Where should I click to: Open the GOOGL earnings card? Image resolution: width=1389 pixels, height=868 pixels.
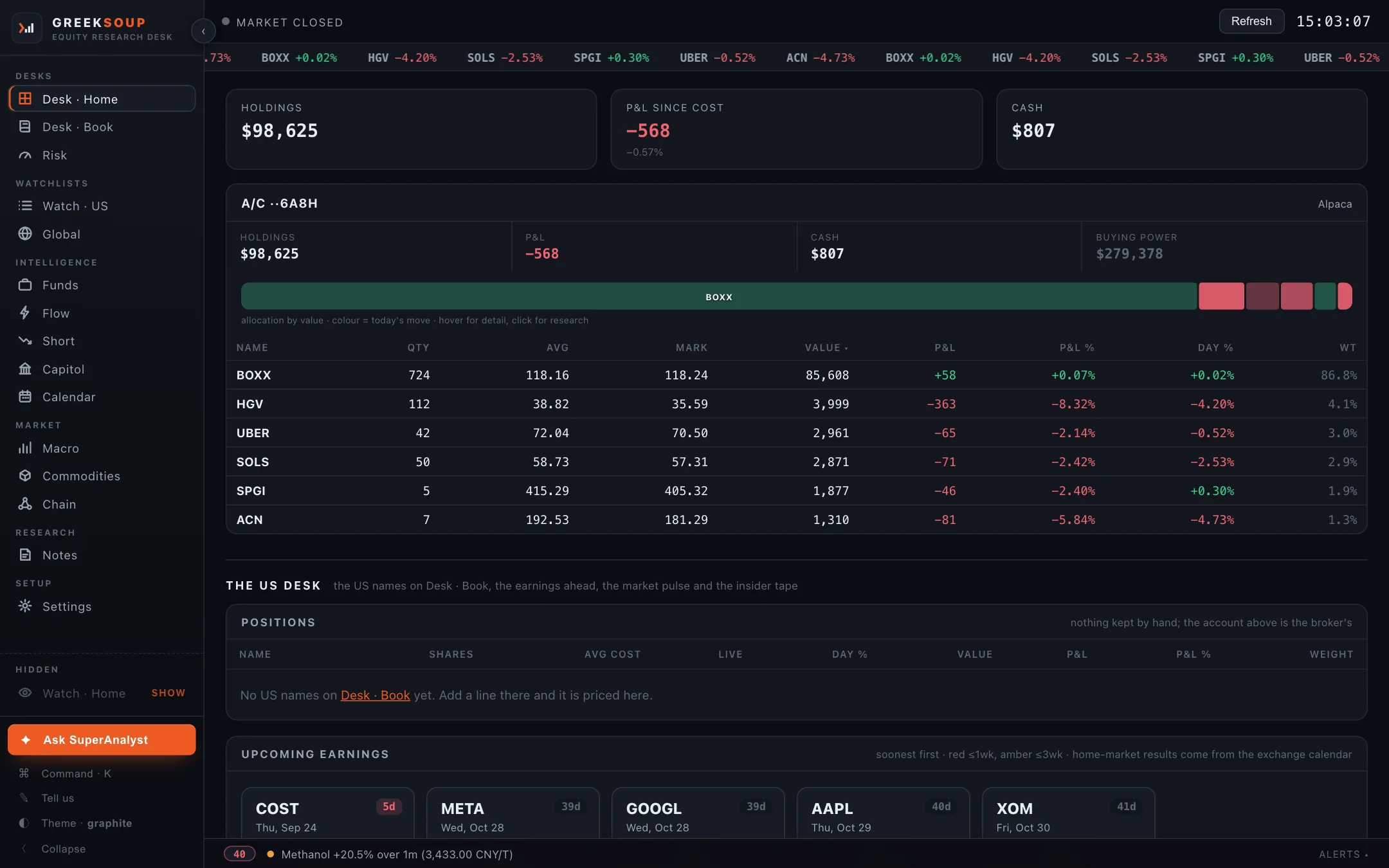(698, 812)
